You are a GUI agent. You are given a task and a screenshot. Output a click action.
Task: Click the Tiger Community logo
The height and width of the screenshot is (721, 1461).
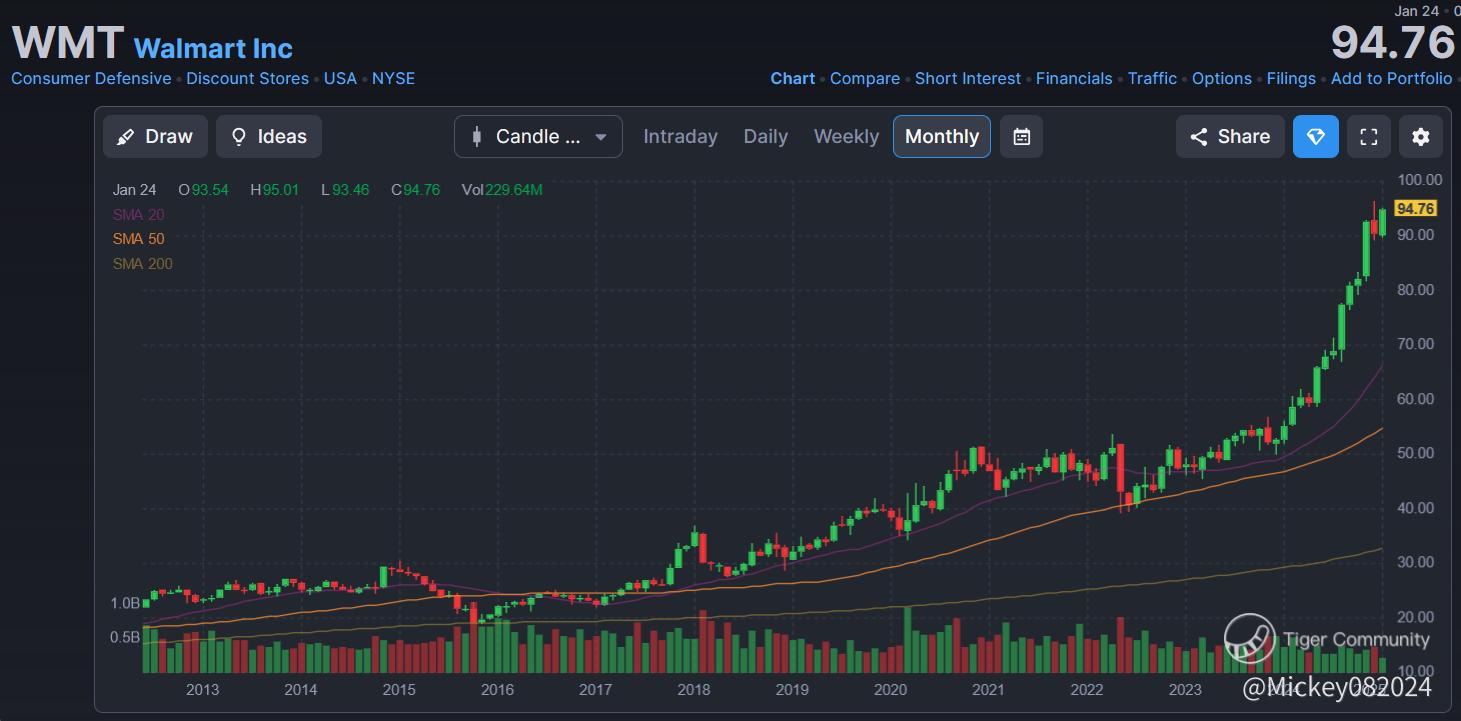pyautogui.click(x=1250, y=639)
